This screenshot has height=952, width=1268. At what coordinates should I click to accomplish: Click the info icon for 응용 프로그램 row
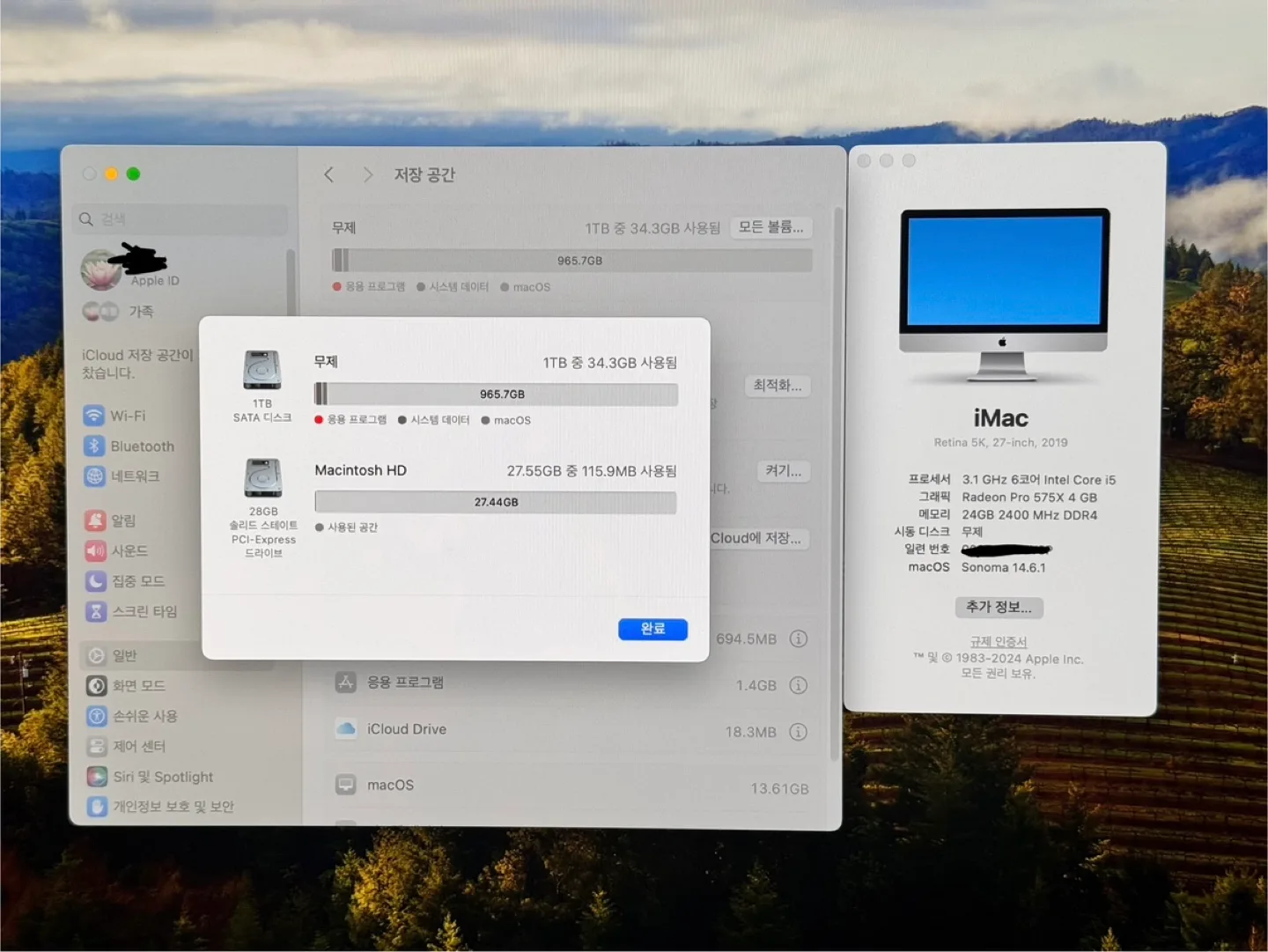pos(799,685)
